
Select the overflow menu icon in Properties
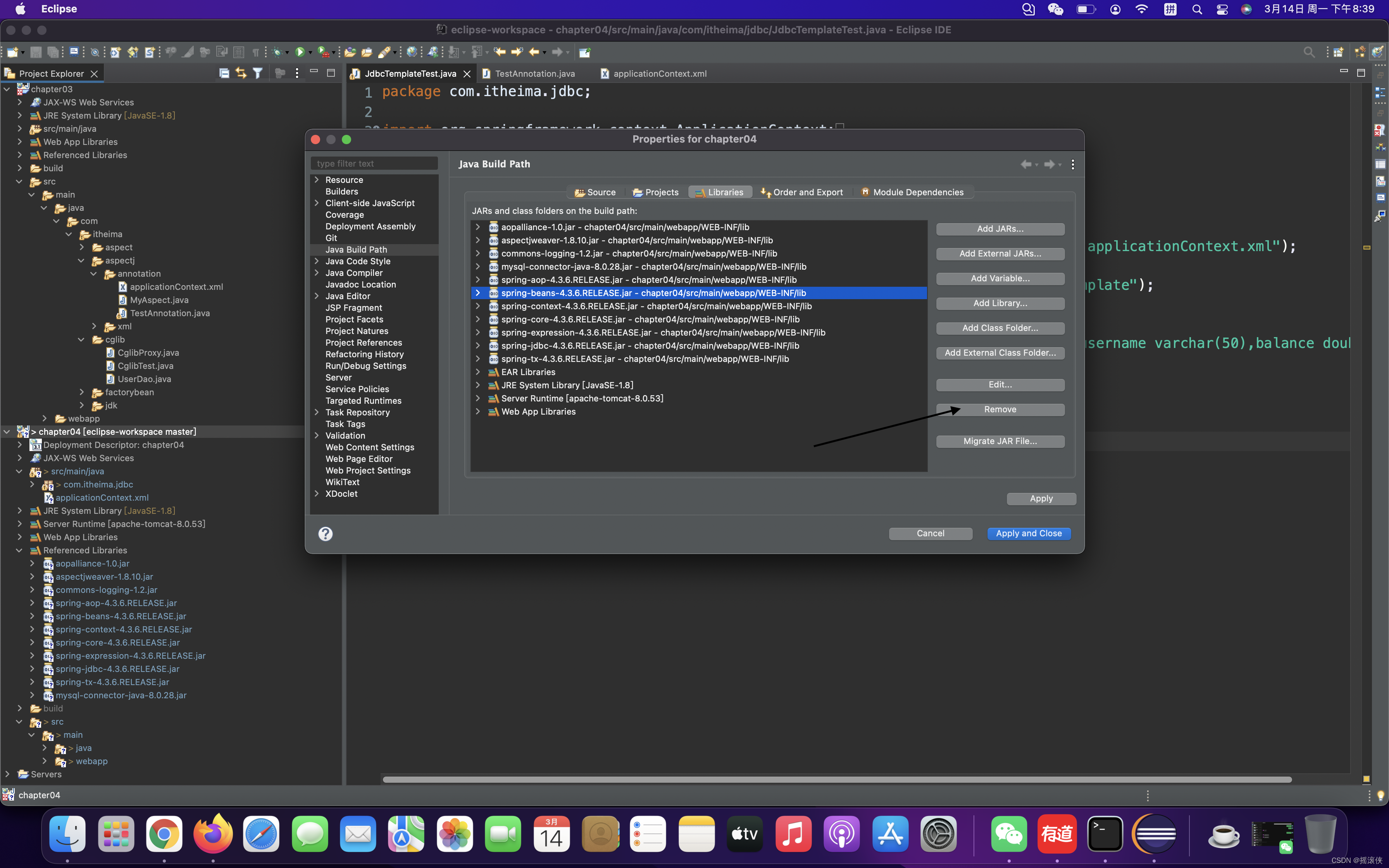pos(1073,164)
